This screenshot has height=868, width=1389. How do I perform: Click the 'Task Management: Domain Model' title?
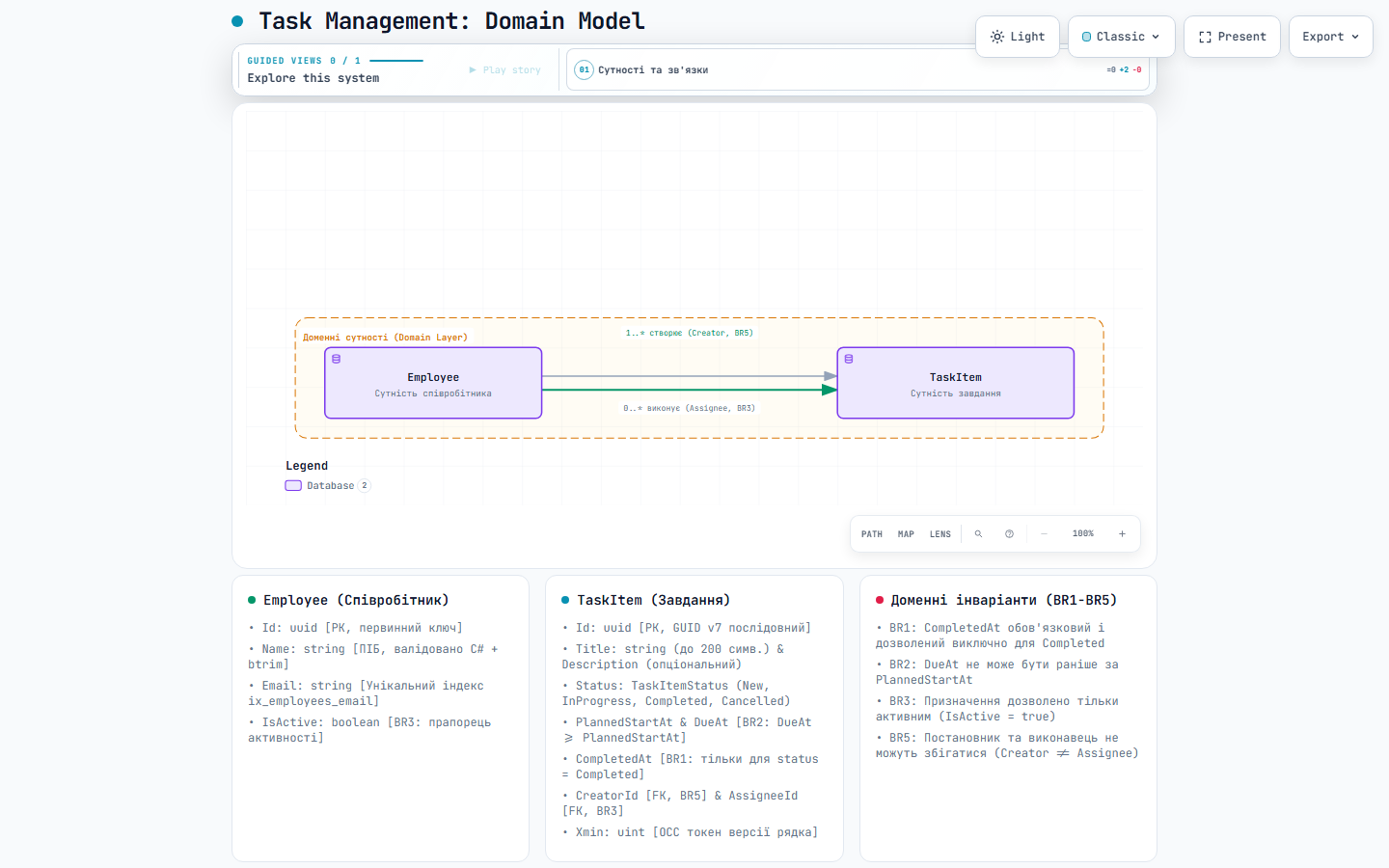pos(451,21)
